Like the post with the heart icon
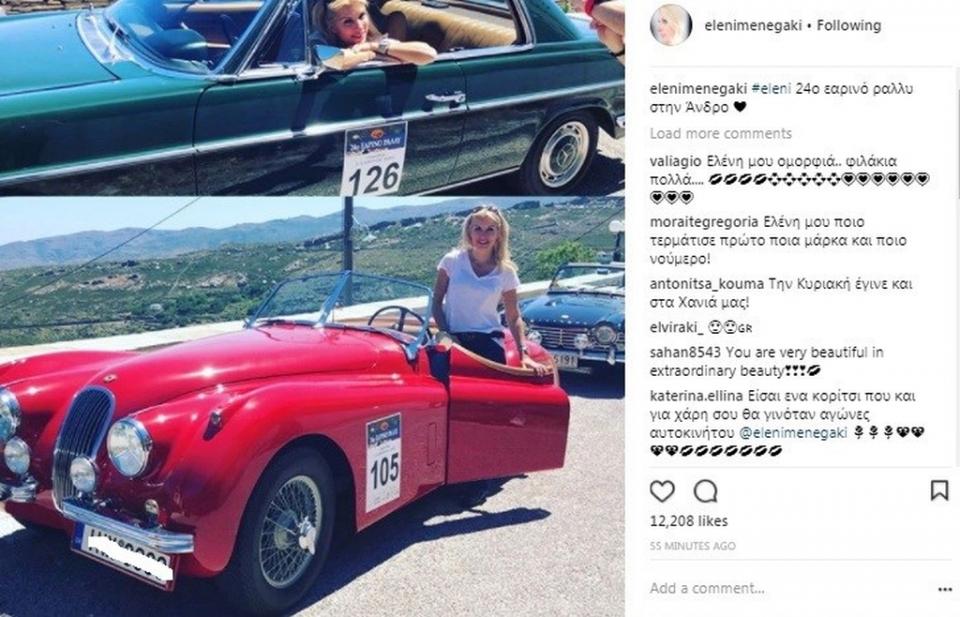960x617 pixels. (662, 491)
